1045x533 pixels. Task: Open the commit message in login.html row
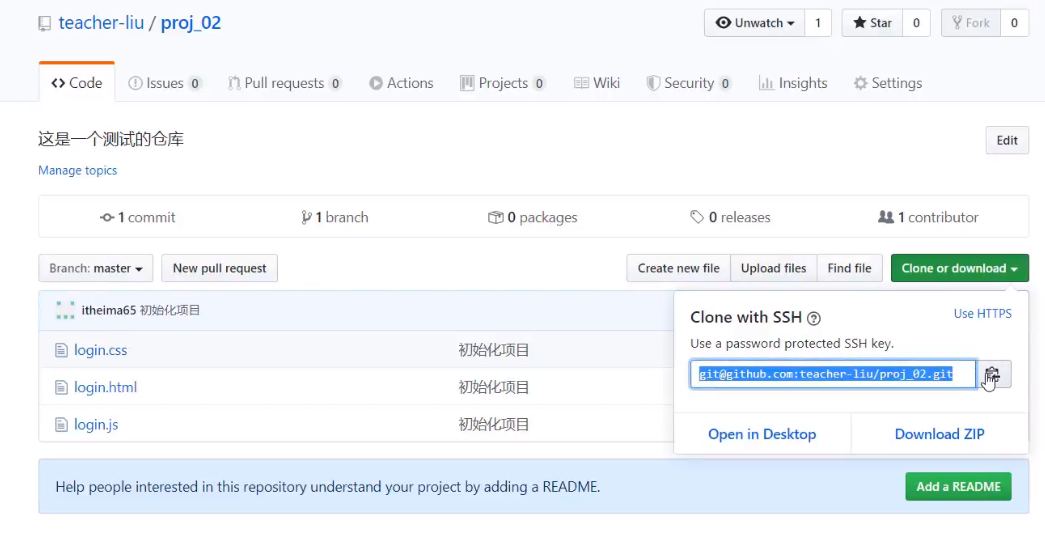tap(494, 387)
